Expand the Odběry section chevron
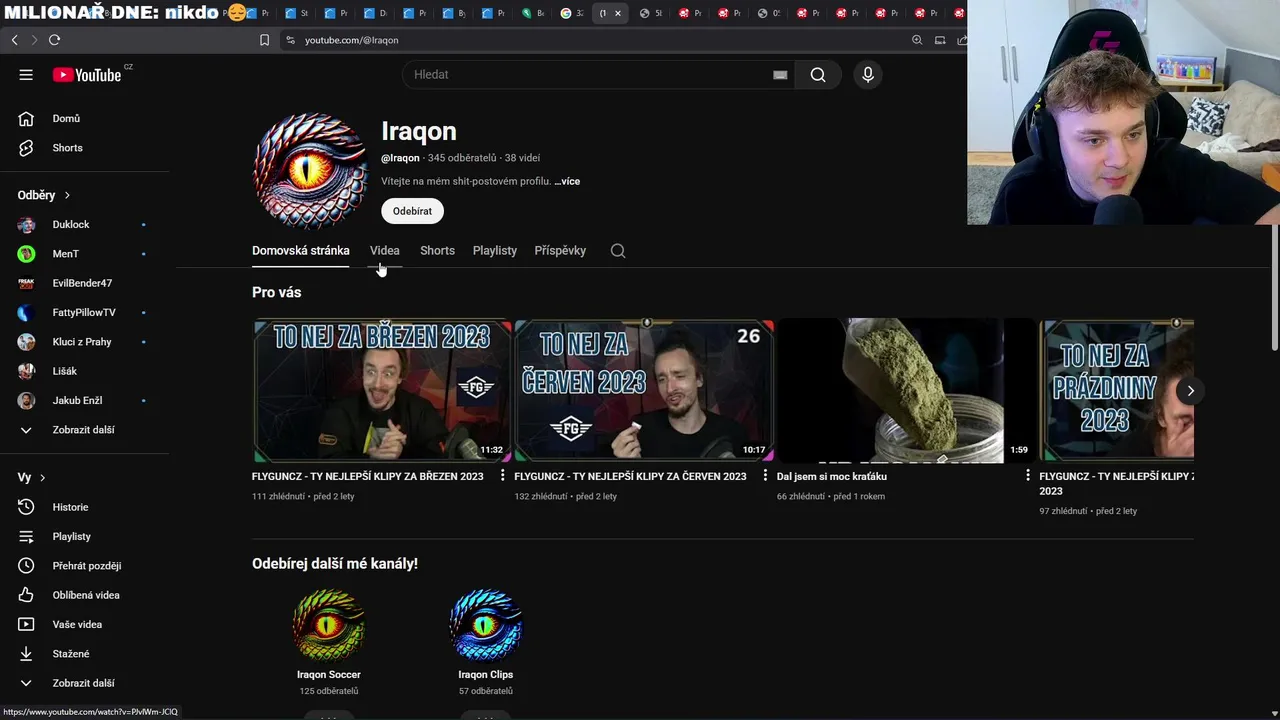The image size is (1280, 720). click(67, 195)
